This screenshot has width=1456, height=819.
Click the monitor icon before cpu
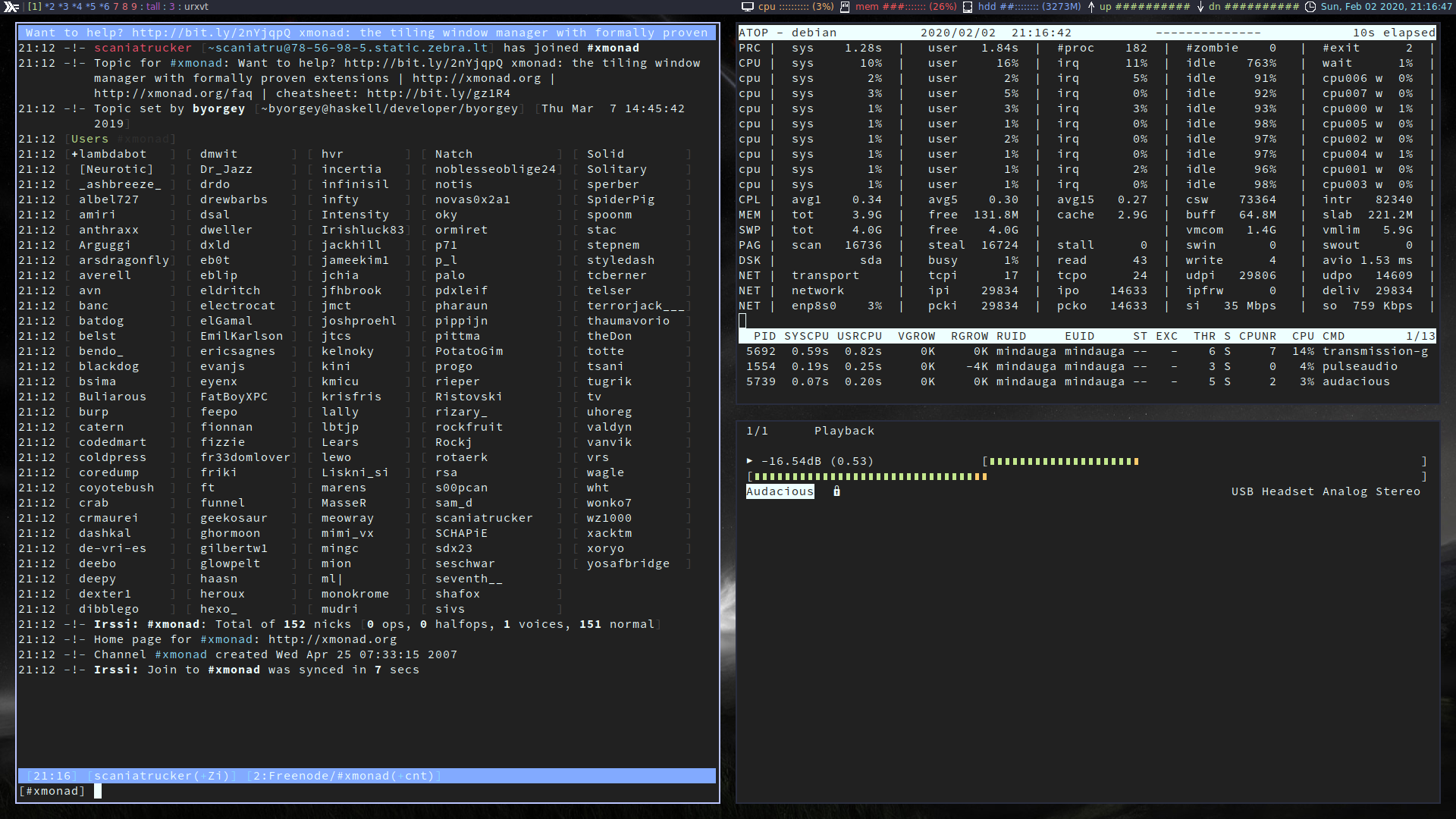pyautogui.click(x=748, y=7)
